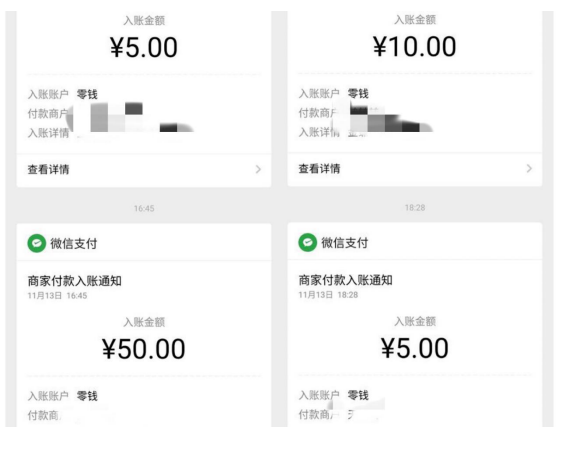Click the ¥10.00 amount
This screenshot has height=466, width=561.
[414, 47]
